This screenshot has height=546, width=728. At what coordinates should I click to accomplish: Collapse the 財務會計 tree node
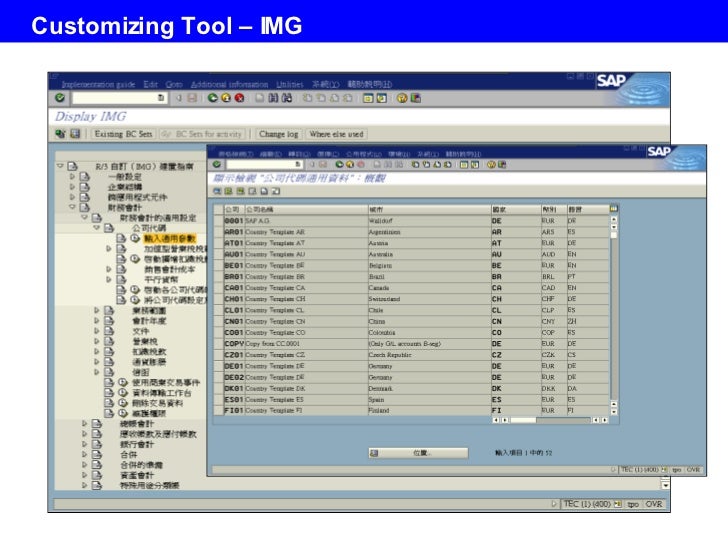pyautogui.click(x=72, y=207)
